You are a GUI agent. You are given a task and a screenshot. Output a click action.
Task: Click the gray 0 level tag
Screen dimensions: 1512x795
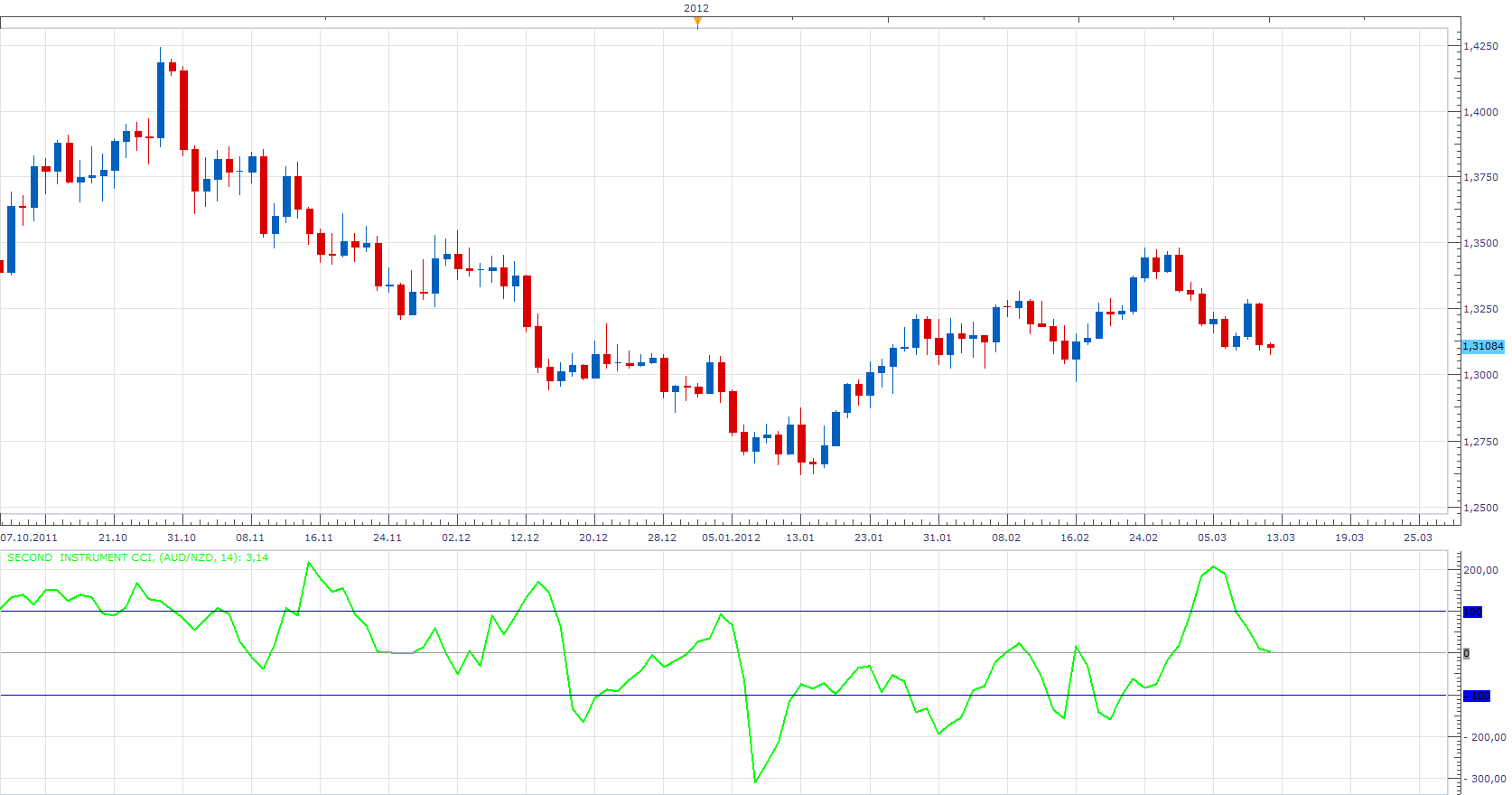tap(1466, 653)
